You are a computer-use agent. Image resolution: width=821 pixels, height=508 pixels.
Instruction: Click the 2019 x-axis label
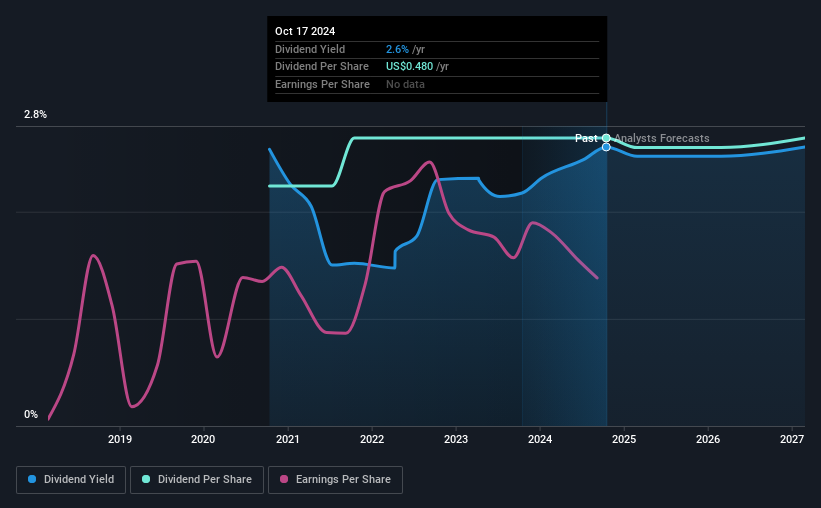(120, 439)
